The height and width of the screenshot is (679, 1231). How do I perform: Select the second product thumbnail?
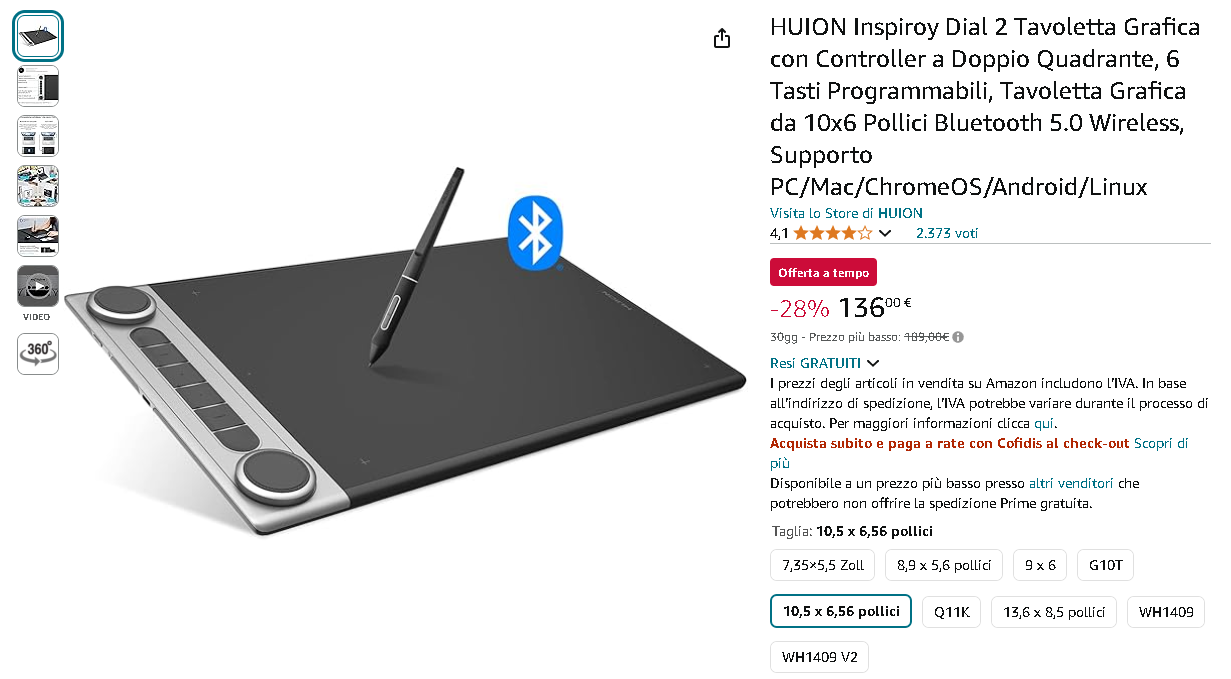(38, 86)
